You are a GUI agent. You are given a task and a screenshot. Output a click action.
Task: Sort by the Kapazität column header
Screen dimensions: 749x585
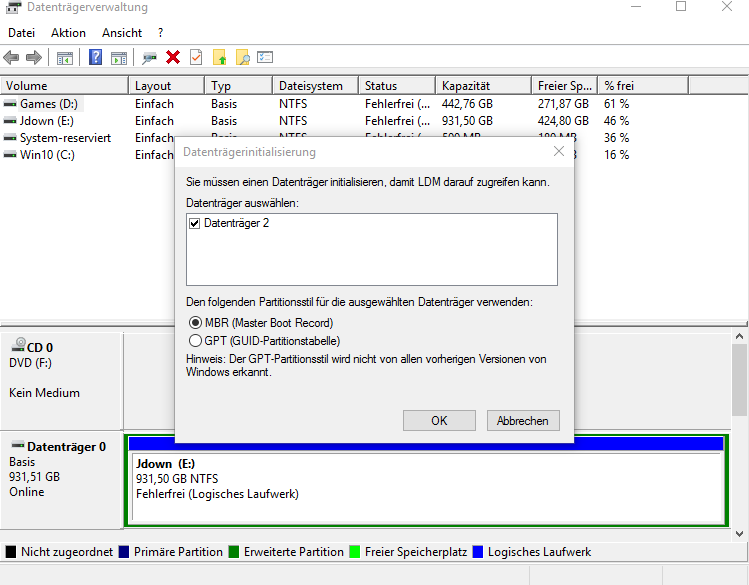click(484, 86)
